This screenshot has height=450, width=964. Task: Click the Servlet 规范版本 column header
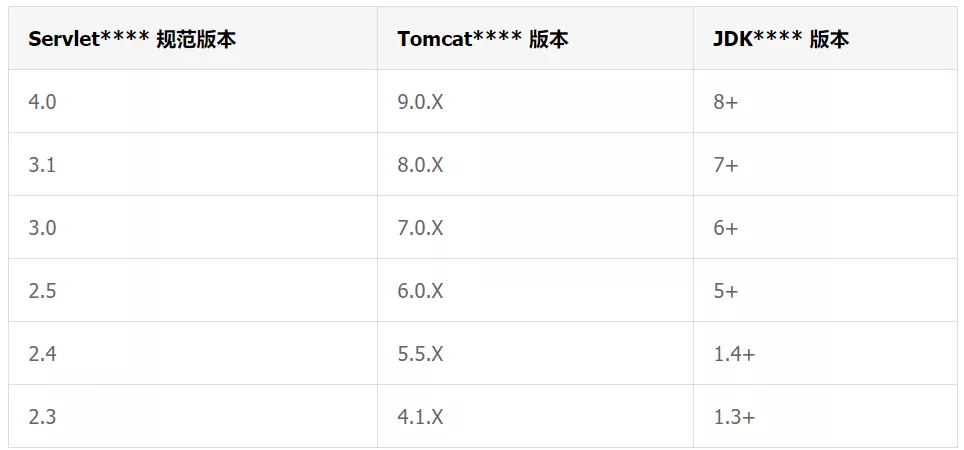click(193, 38)
